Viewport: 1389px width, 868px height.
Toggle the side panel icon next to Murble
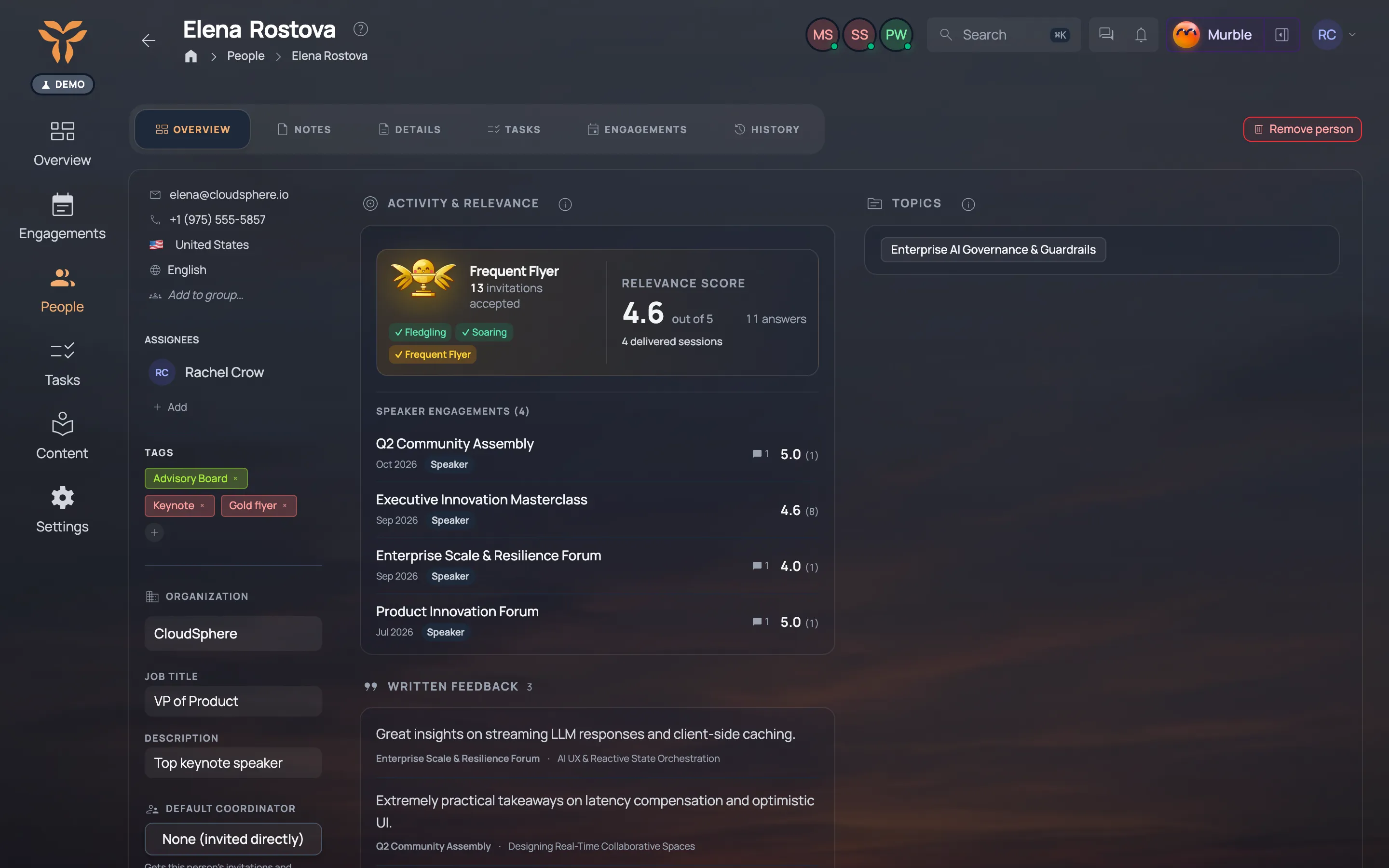pos(1281,34)
